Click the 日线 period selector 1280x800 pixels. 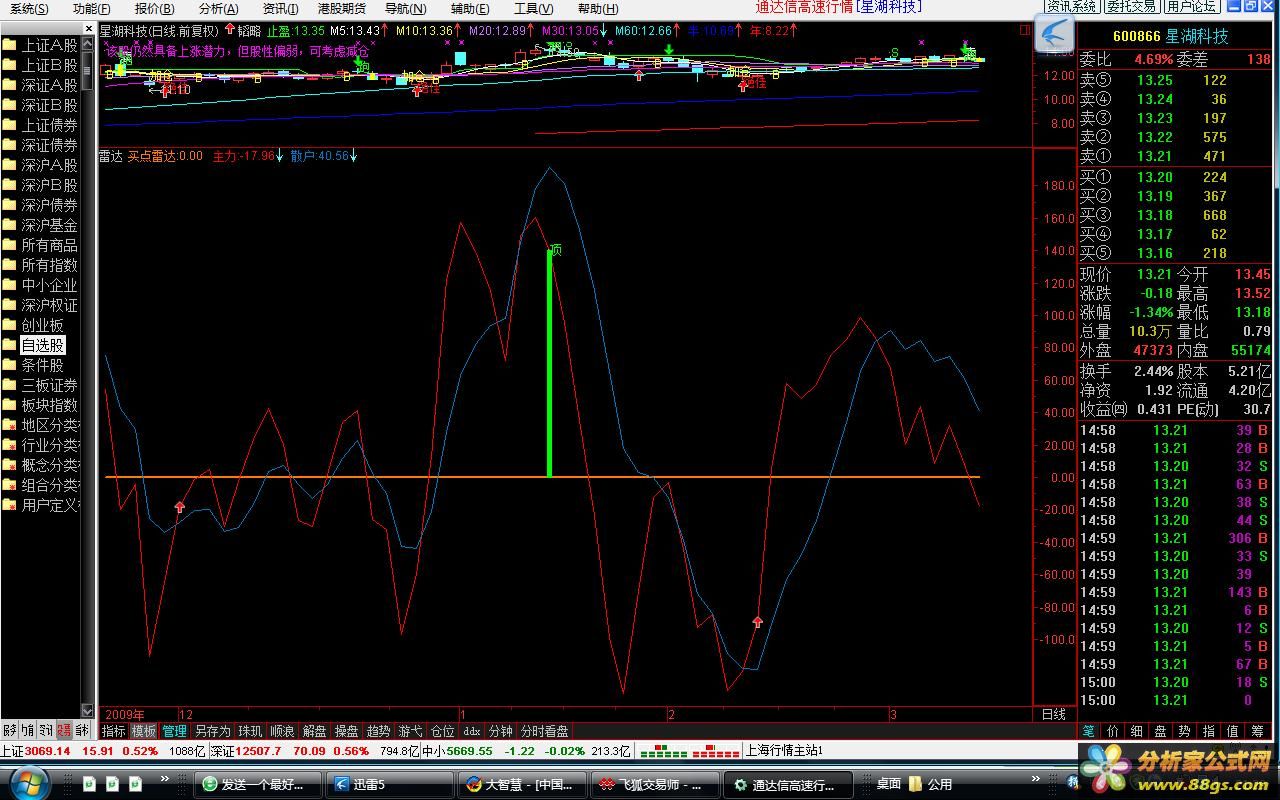1054,714
